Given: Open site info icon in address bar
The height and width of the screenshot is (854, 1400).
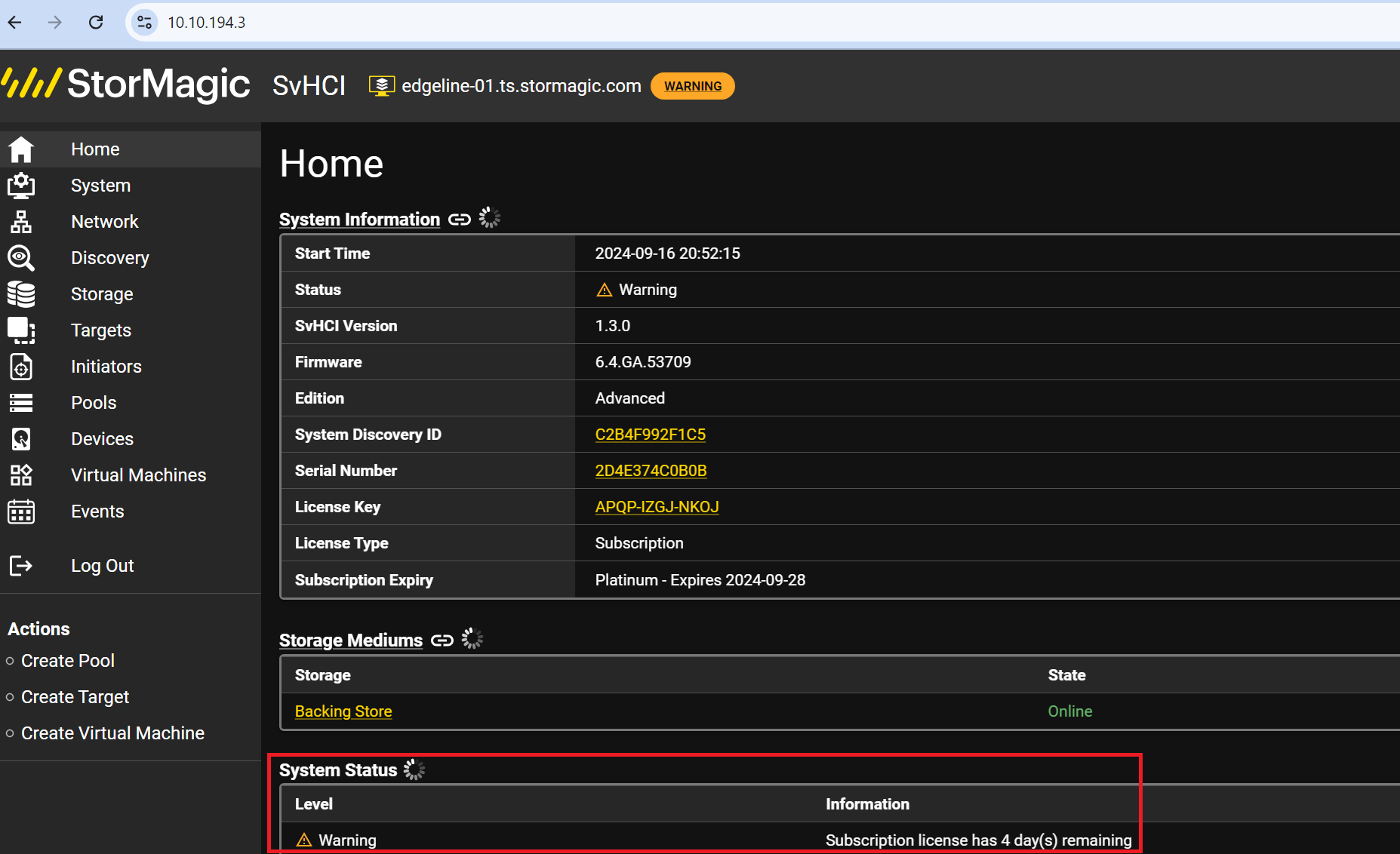Looking at the screenshot, I should [x=144, y=23].
